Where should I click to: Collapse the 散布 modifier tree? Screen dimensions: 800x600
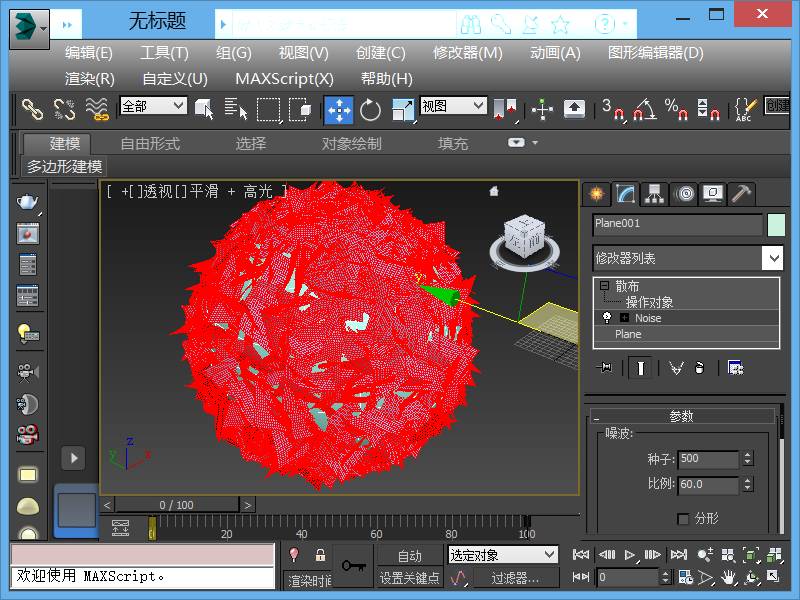(x=605, y=285)
